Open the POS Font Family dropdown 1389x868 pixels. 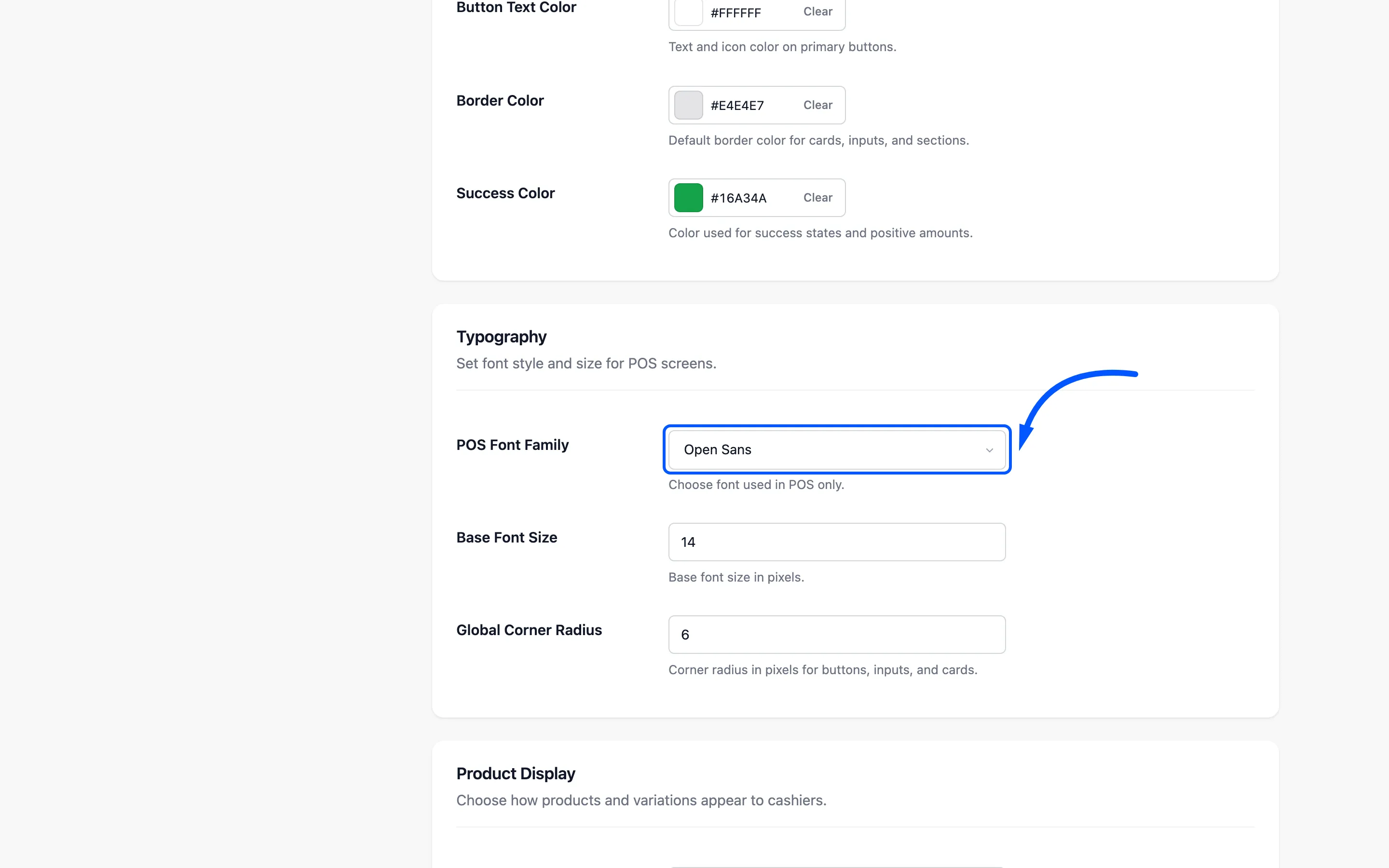click(837, 449)
